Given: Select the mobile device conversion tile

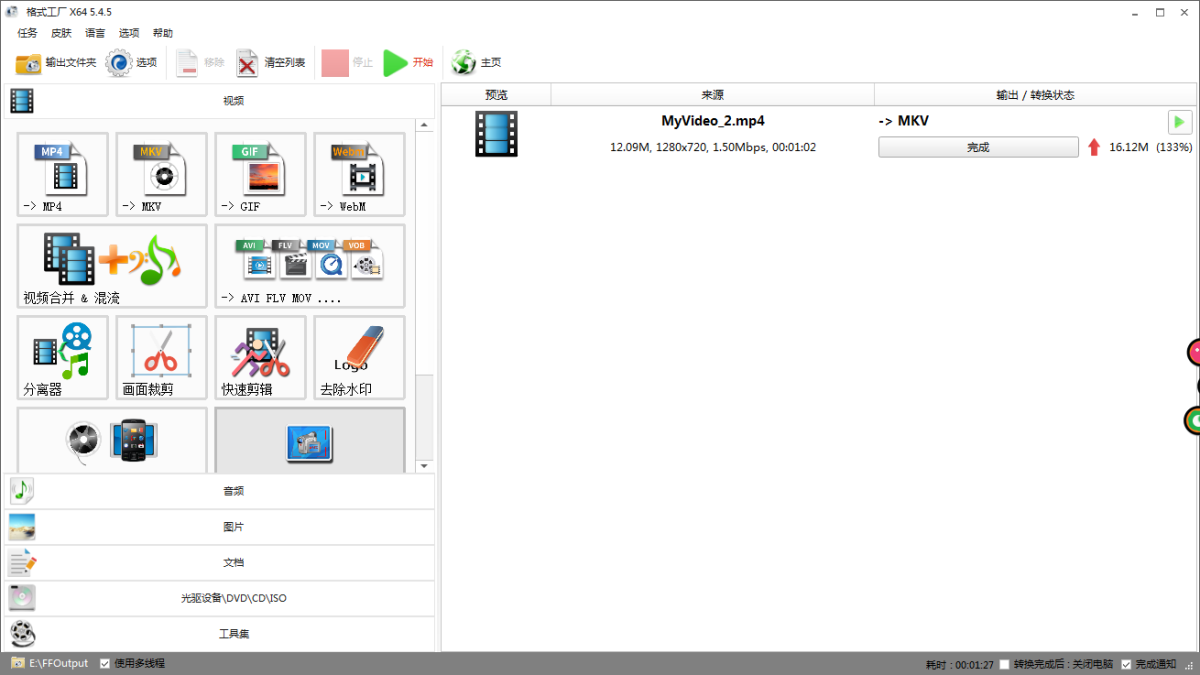Looking at the screenshot, I should pyautogui.click(x=112, y=440).
